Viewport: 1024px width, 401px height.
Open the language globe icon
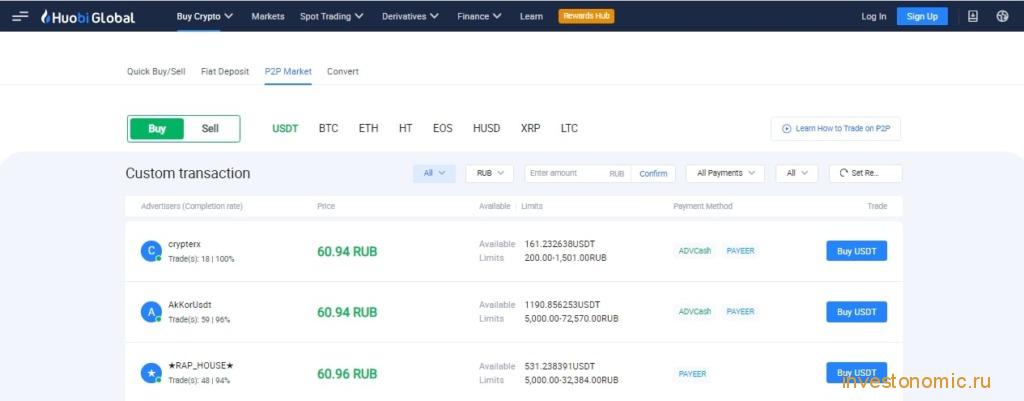click(x=1002, y=16)
